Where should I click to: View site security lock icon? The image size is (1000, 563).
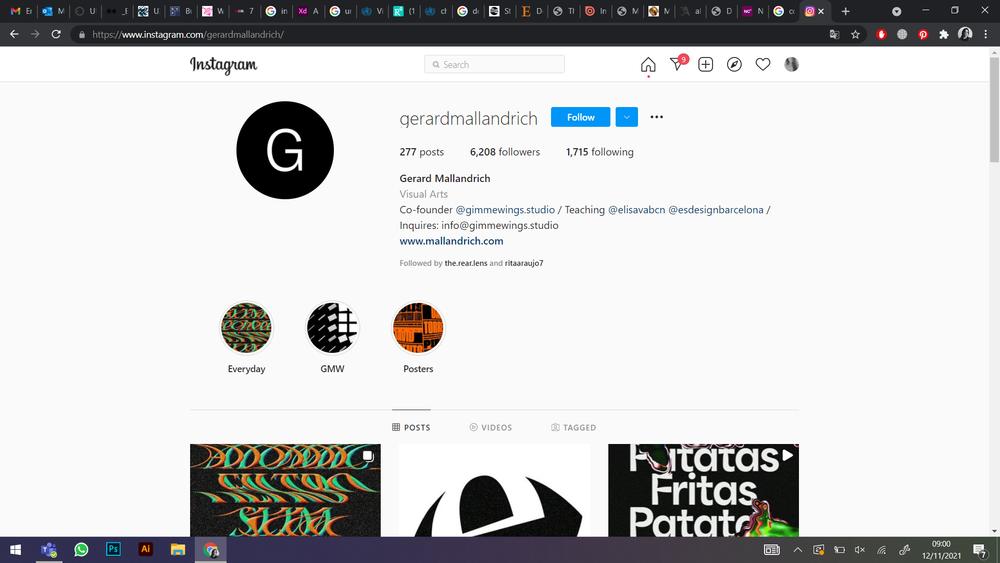[x=82, y=34]
